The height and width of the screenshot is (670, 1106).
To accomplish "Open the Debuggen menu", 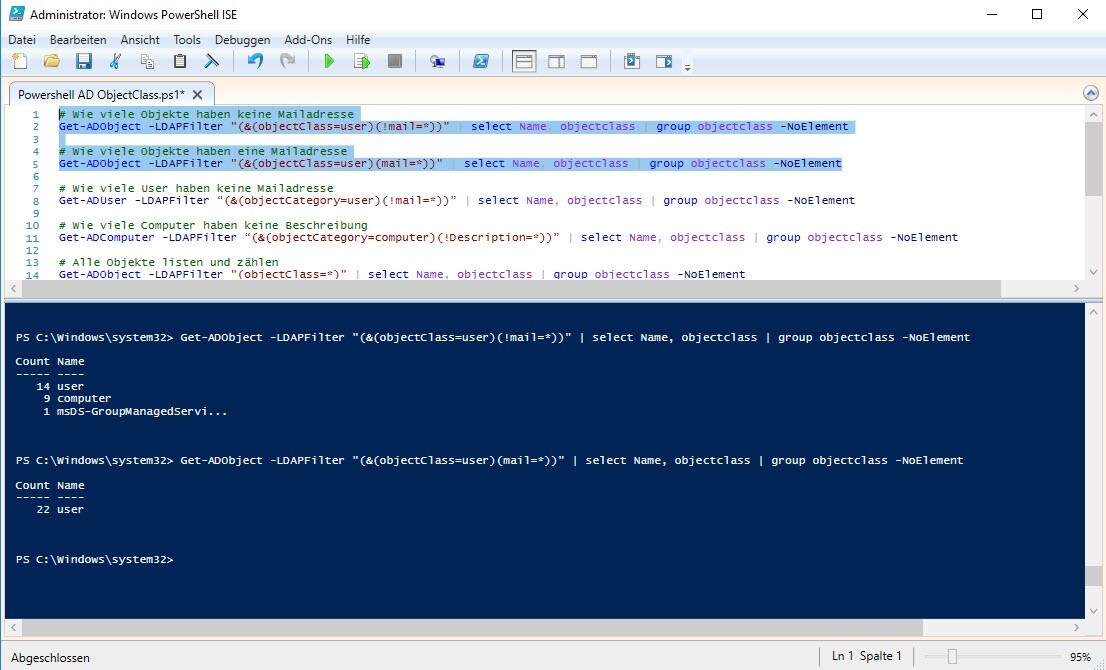I will (242, 40).
